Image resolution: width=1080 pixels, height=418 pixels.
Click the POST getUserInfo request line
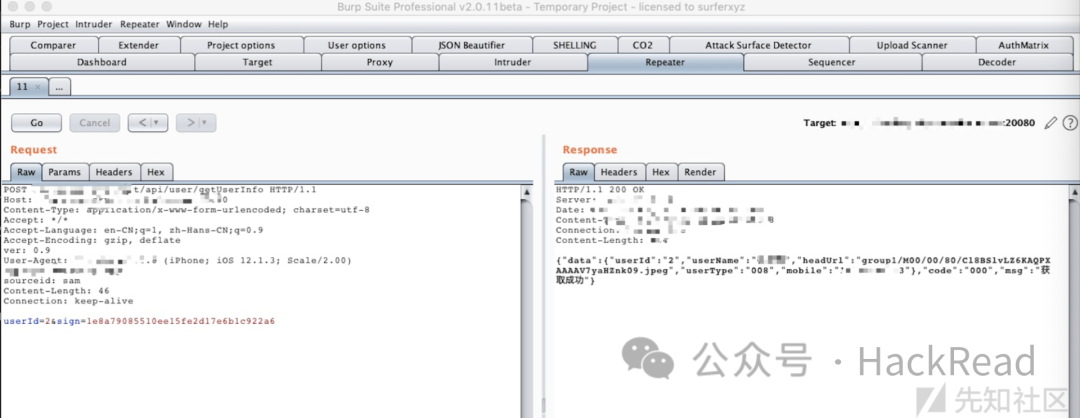point(160,189)
